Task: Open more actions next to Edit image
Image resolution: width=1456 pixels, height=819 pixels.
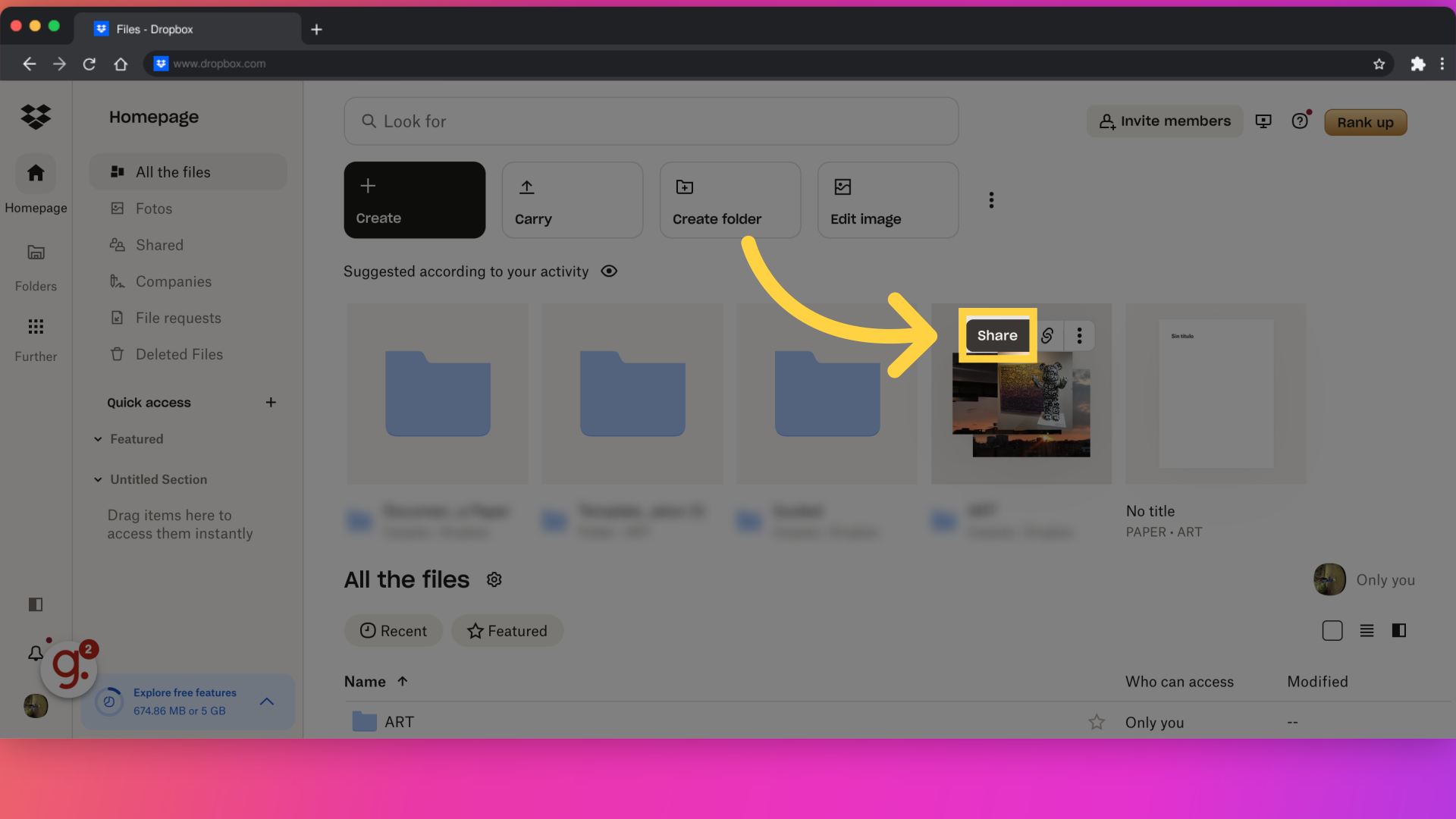Action: point(991,200)
